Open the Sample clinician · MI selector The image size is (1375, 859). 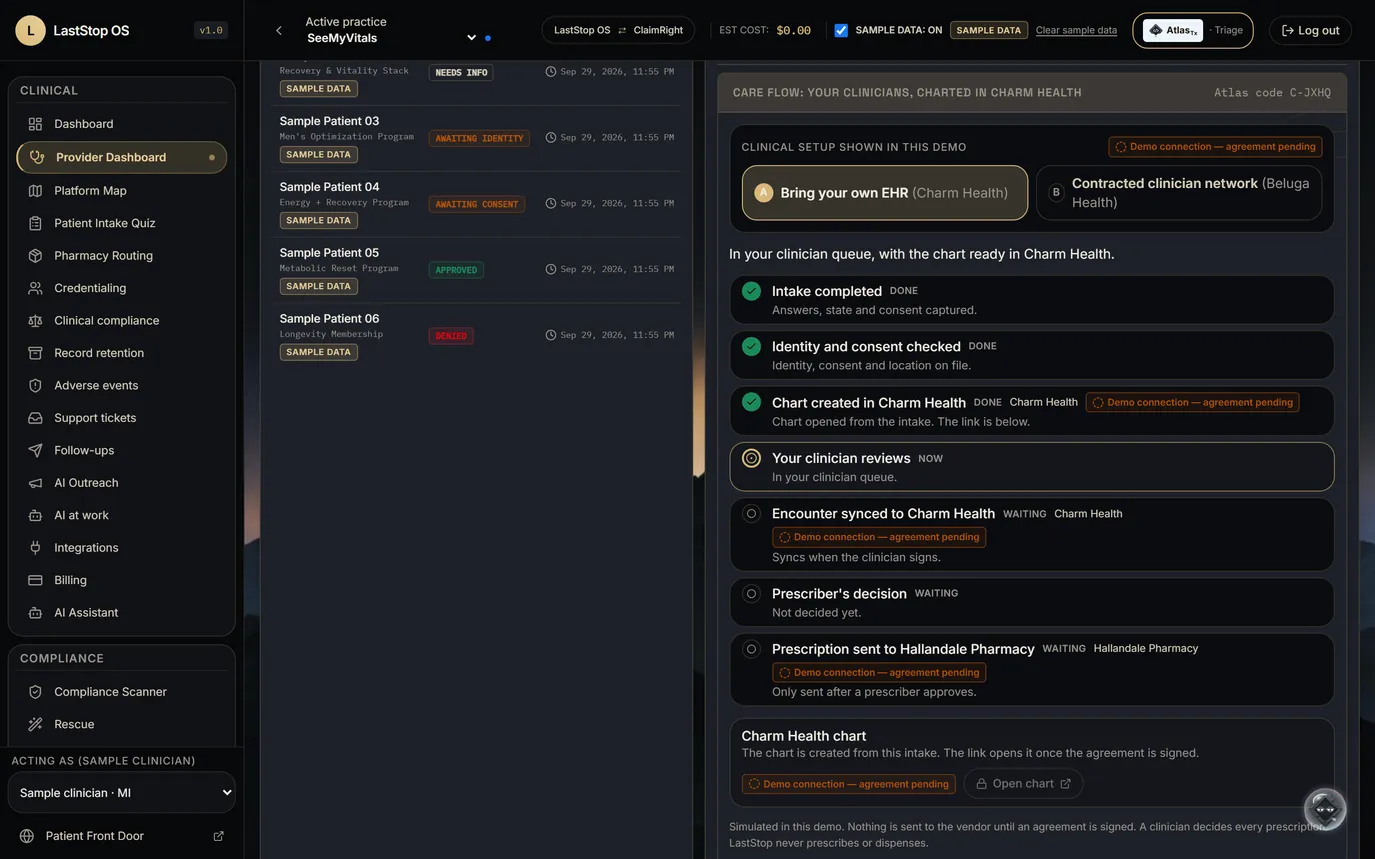coord(122,793)
